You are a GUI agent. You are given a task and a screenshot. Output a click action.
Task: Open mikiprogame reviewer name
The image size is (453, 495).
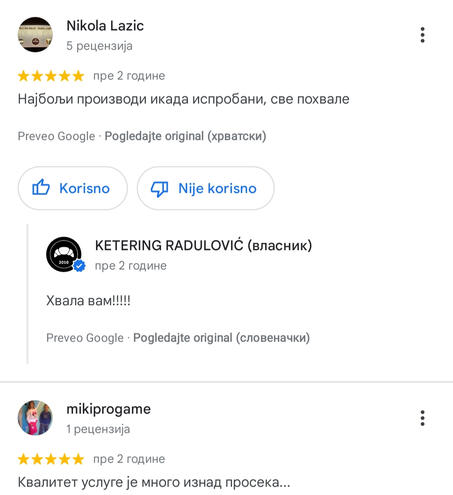(x=108, y=409)
